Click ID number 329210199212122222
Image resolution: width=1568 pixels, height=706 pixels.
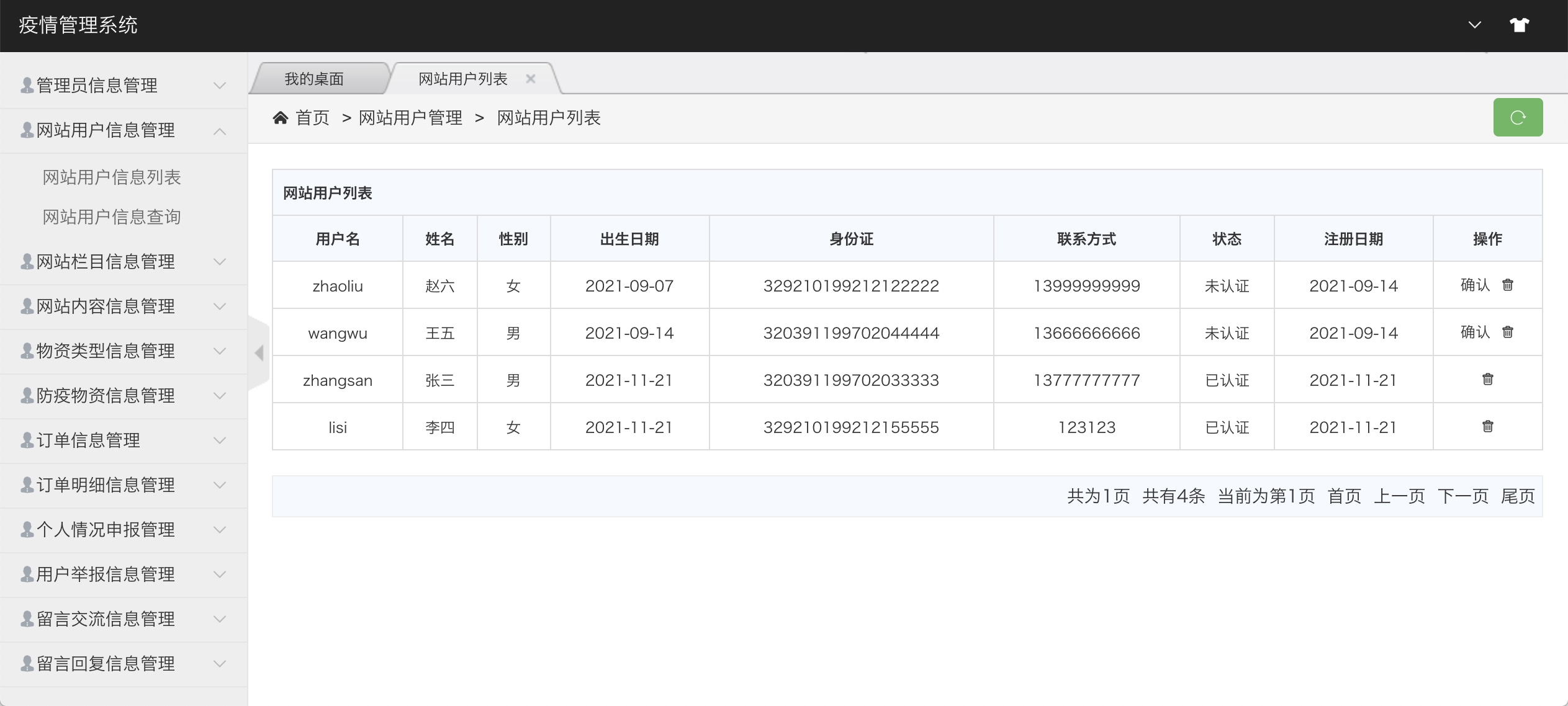(x=852, y=286)
